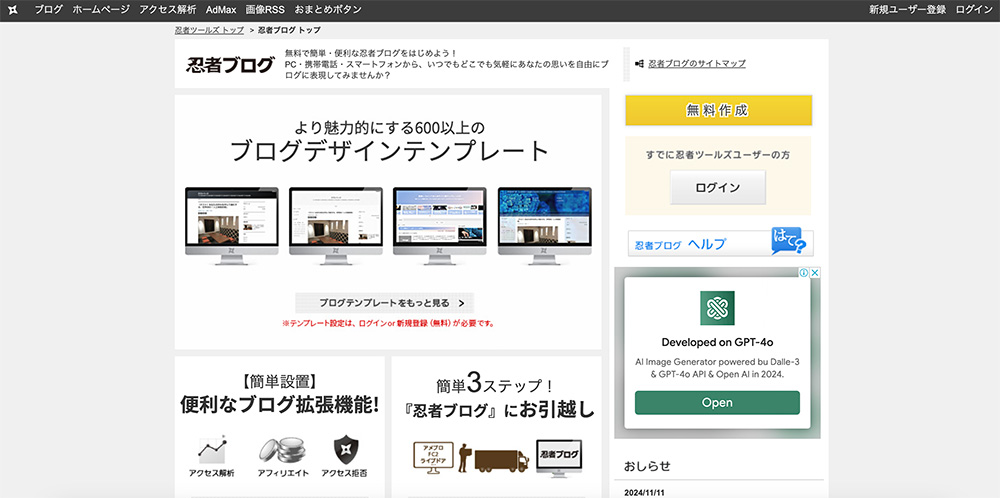Open the AdMax menu item
Viewport: 1000px width, 498px height.
[221, 10]
